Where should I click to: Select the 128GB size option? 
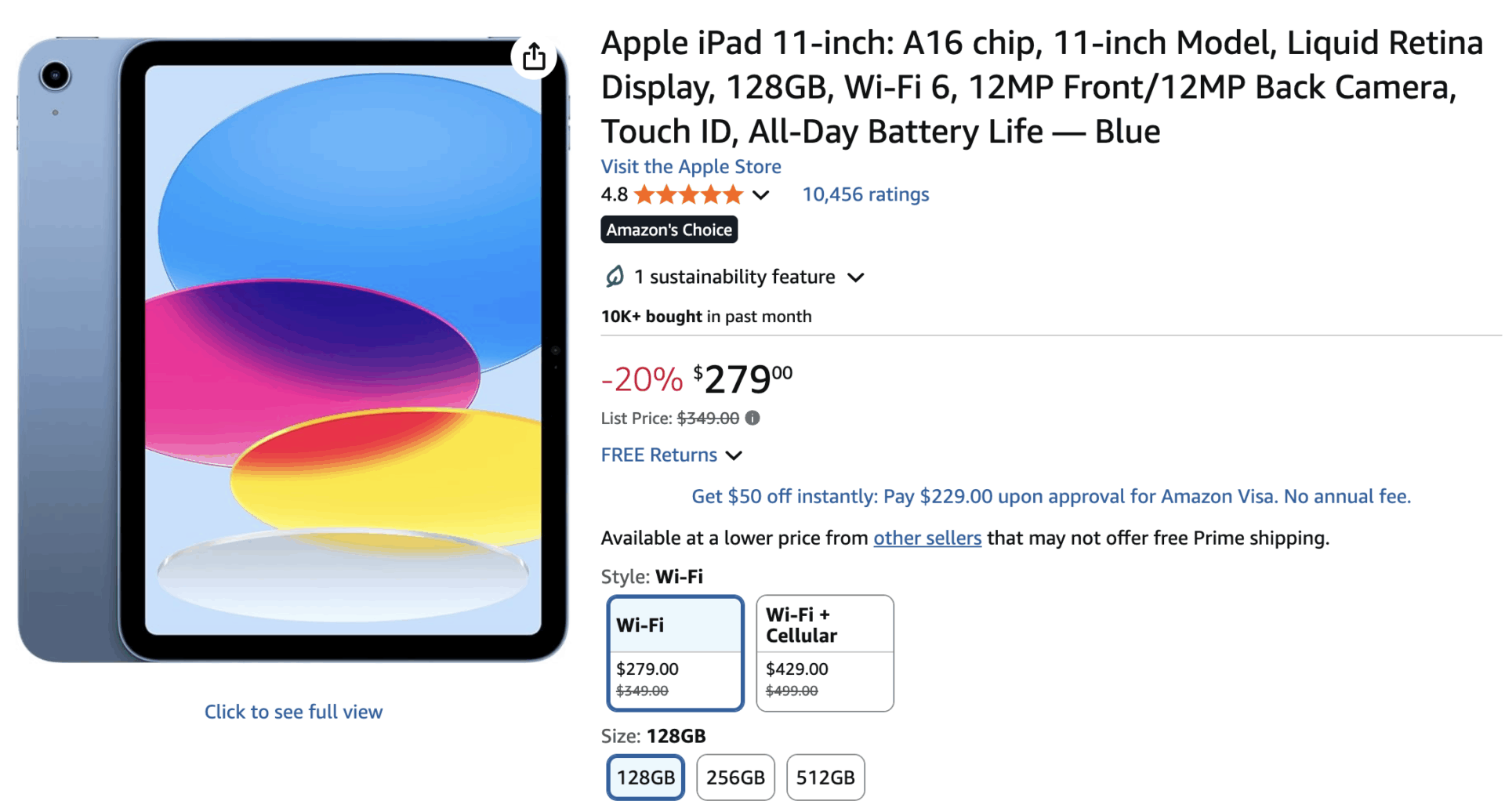pyautogui.click(x=645, y=777)
